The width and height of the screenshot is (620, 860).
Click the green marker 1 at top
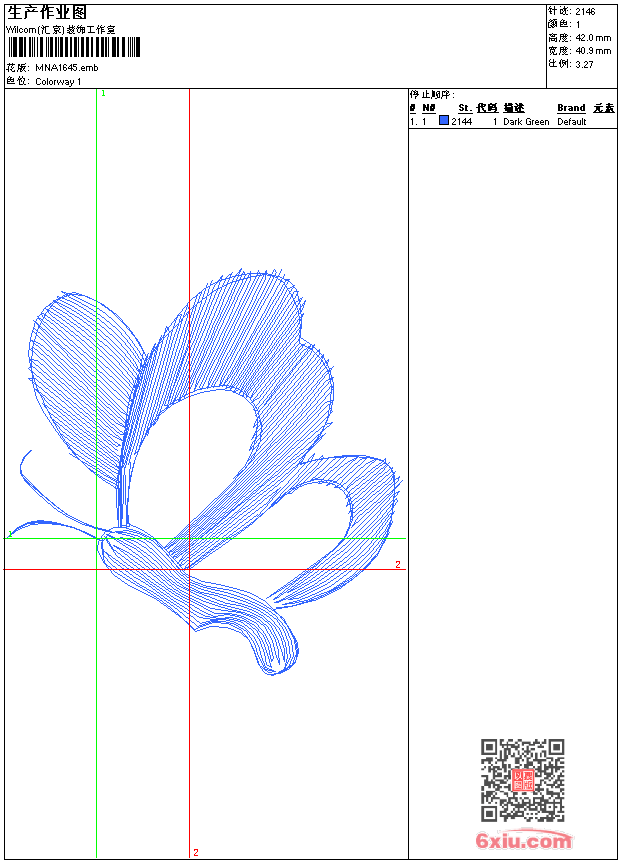103,93
